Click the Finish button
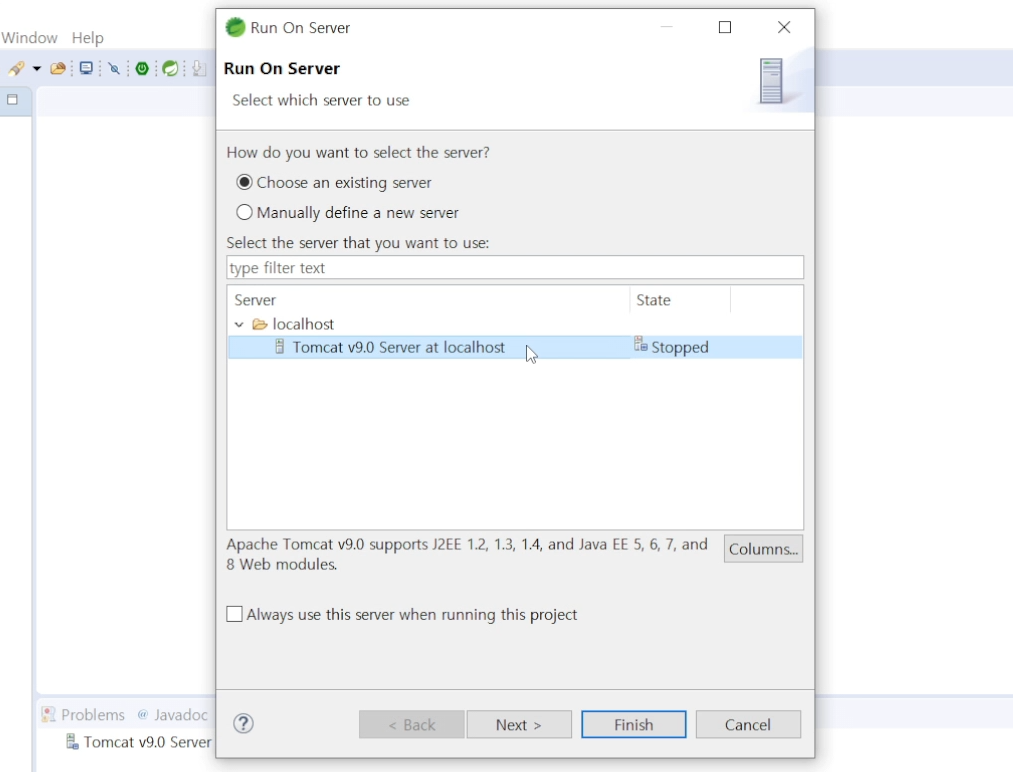 pos(633,724)
